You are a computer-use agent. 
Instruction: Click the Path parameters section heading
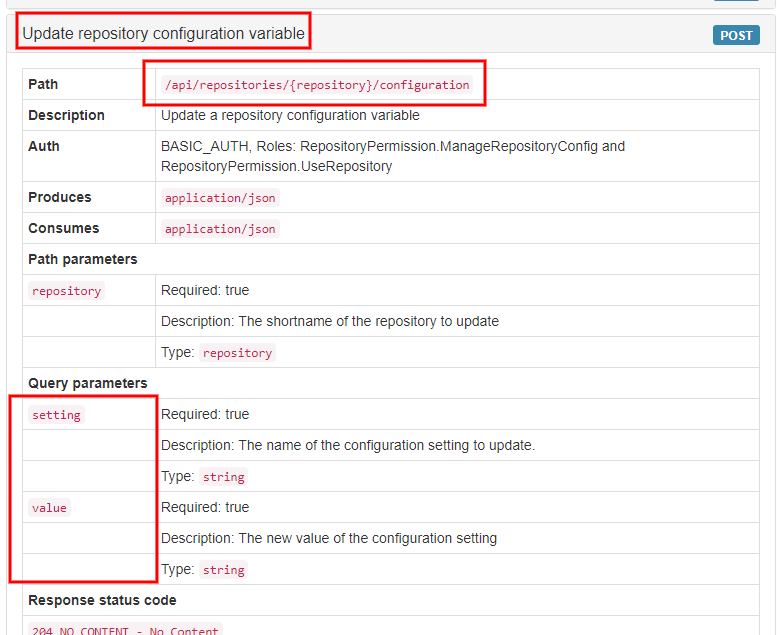(82, 259)
